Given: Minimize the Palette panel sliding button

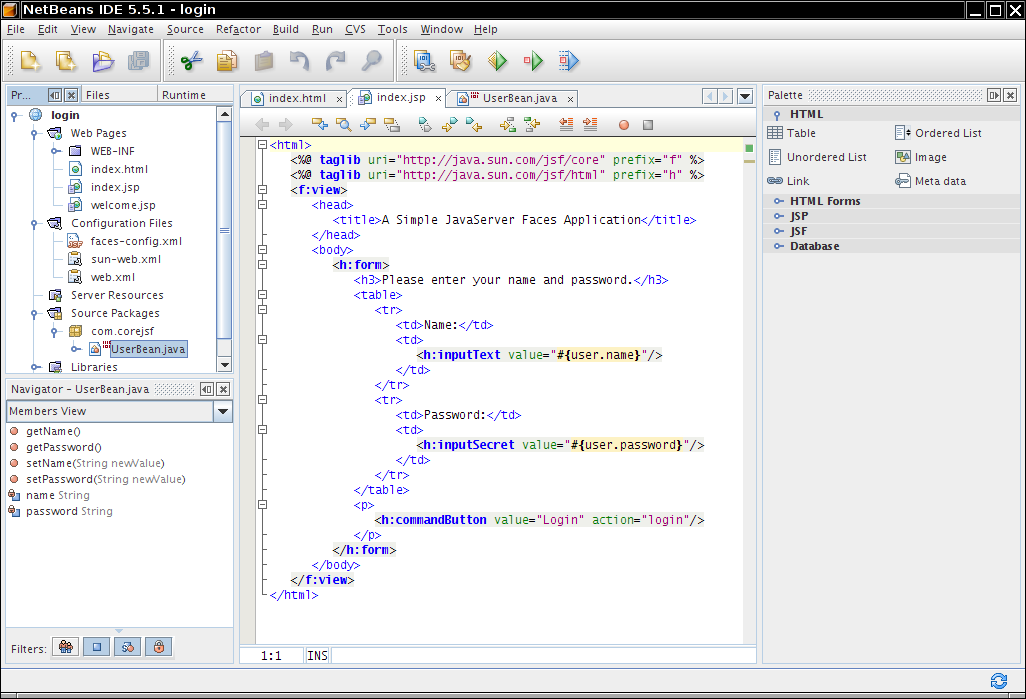Looking at the screenshot, I should pos(993,95).
